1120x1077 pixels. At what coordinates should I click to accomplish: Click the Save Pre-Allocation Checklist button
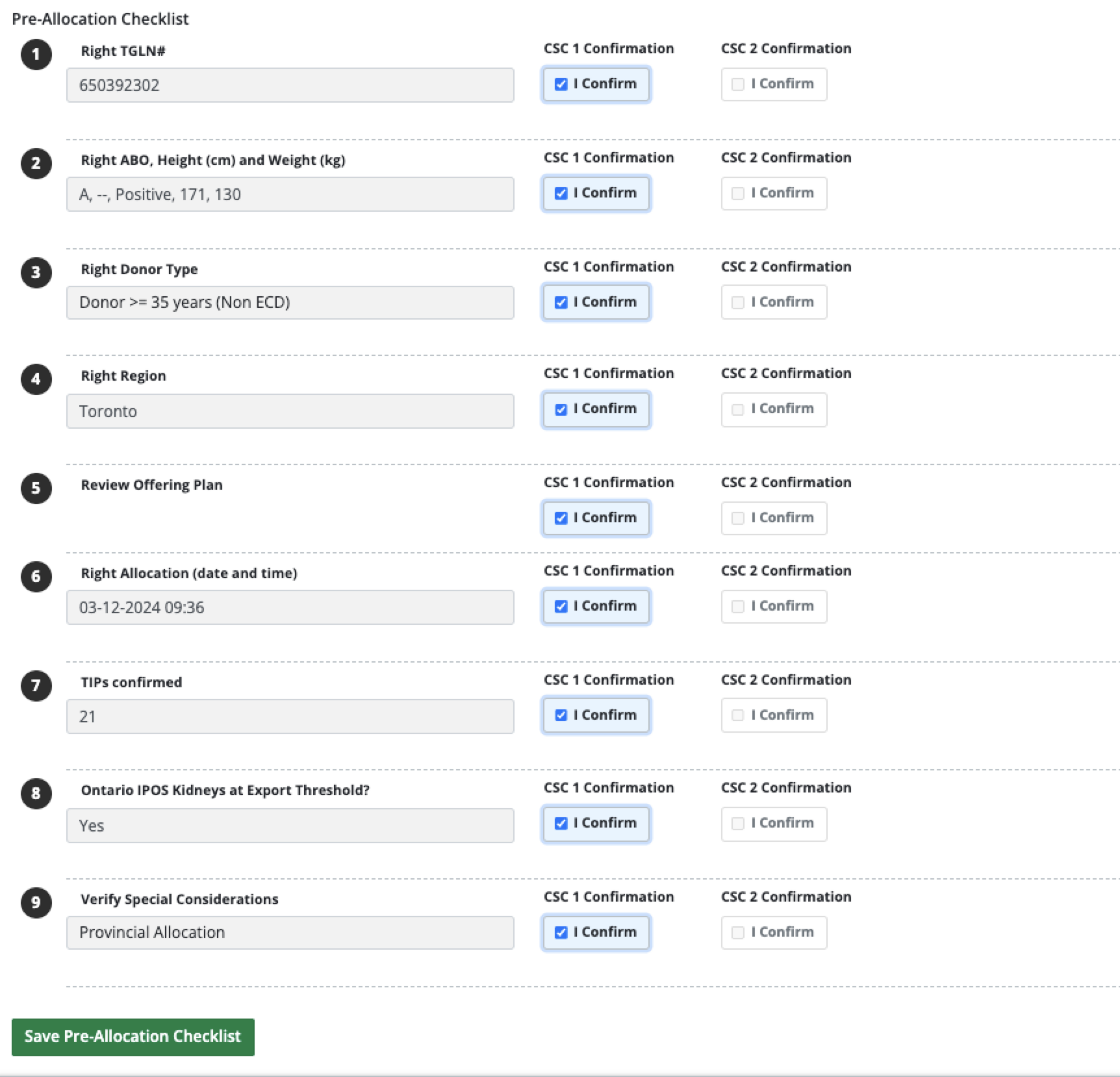[133, 1037]
